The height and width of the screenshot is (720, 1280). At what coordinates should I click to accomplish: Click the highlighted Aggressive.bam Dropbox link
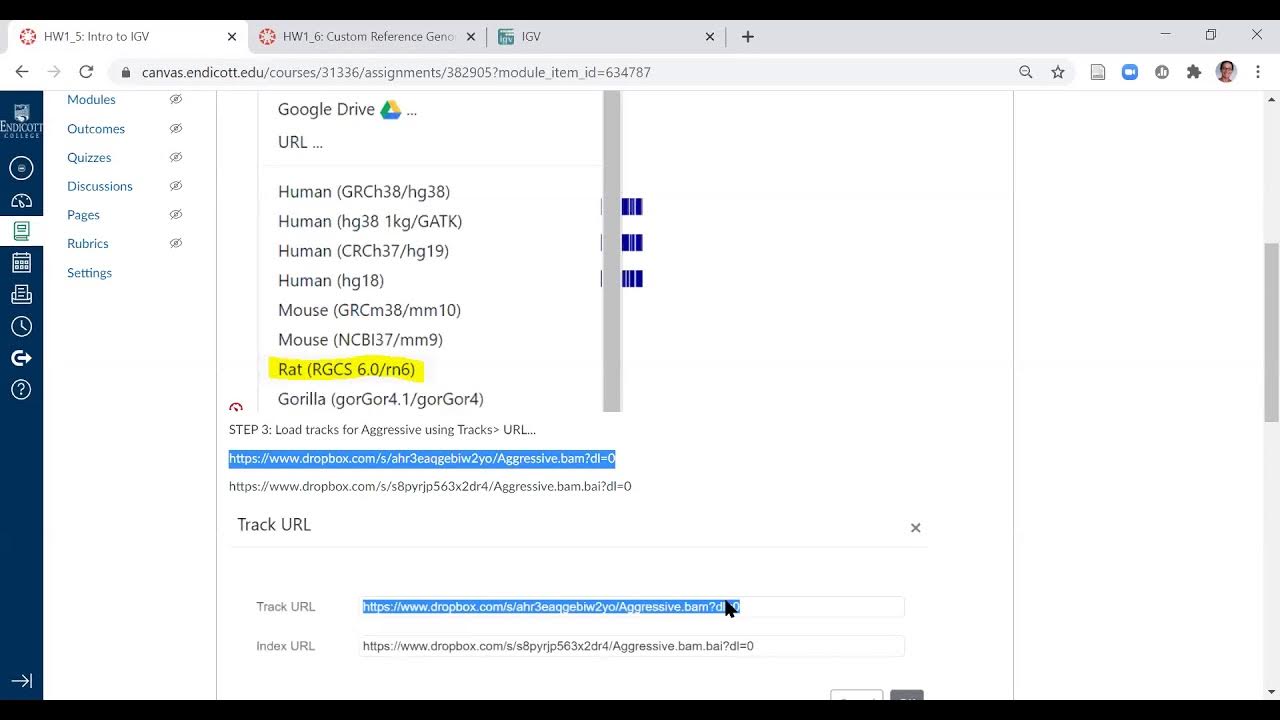pyautogui.click(x=422, y=458)
